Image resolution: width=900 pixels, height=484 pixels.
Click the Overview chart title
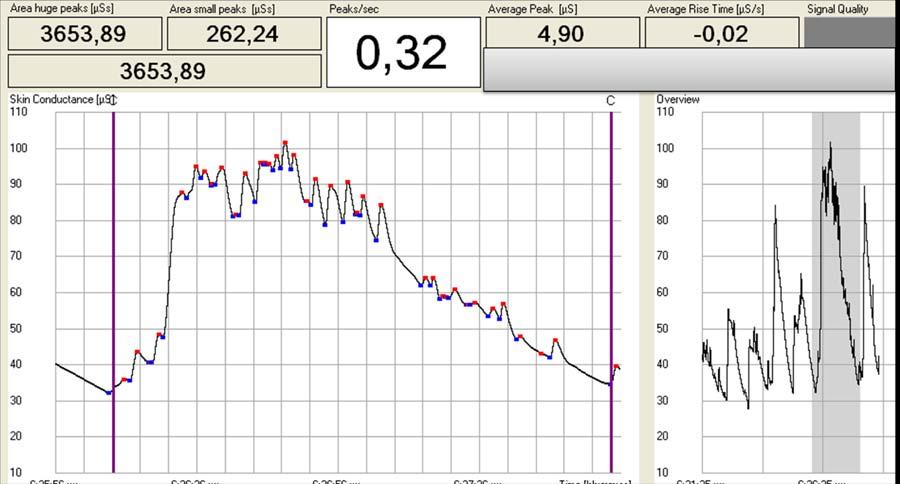[x=678, y=99]
